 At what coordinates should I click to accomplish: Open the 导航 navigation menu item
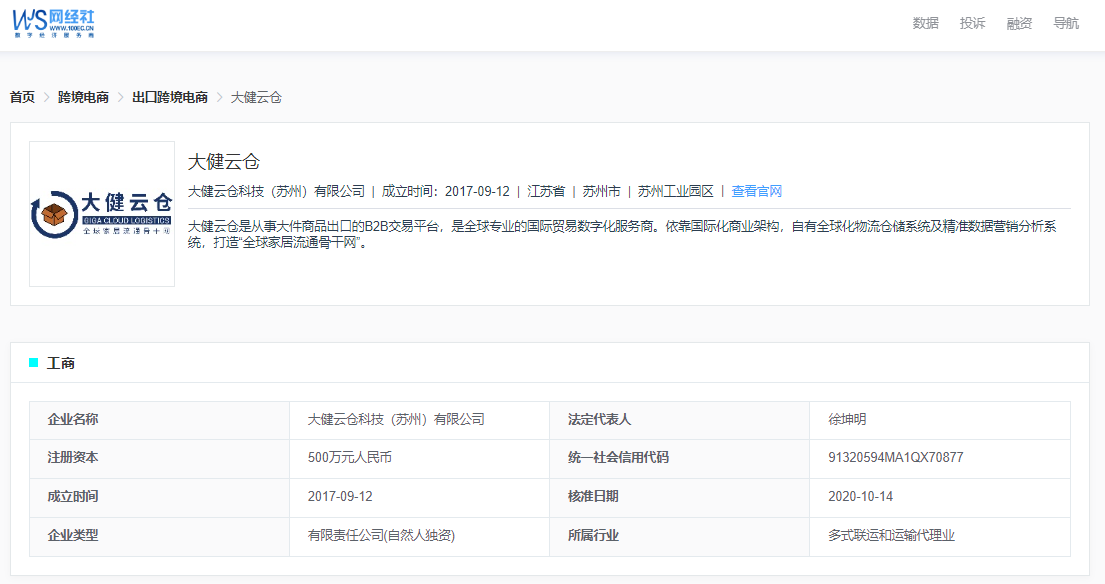click(x=1066, y=23)
